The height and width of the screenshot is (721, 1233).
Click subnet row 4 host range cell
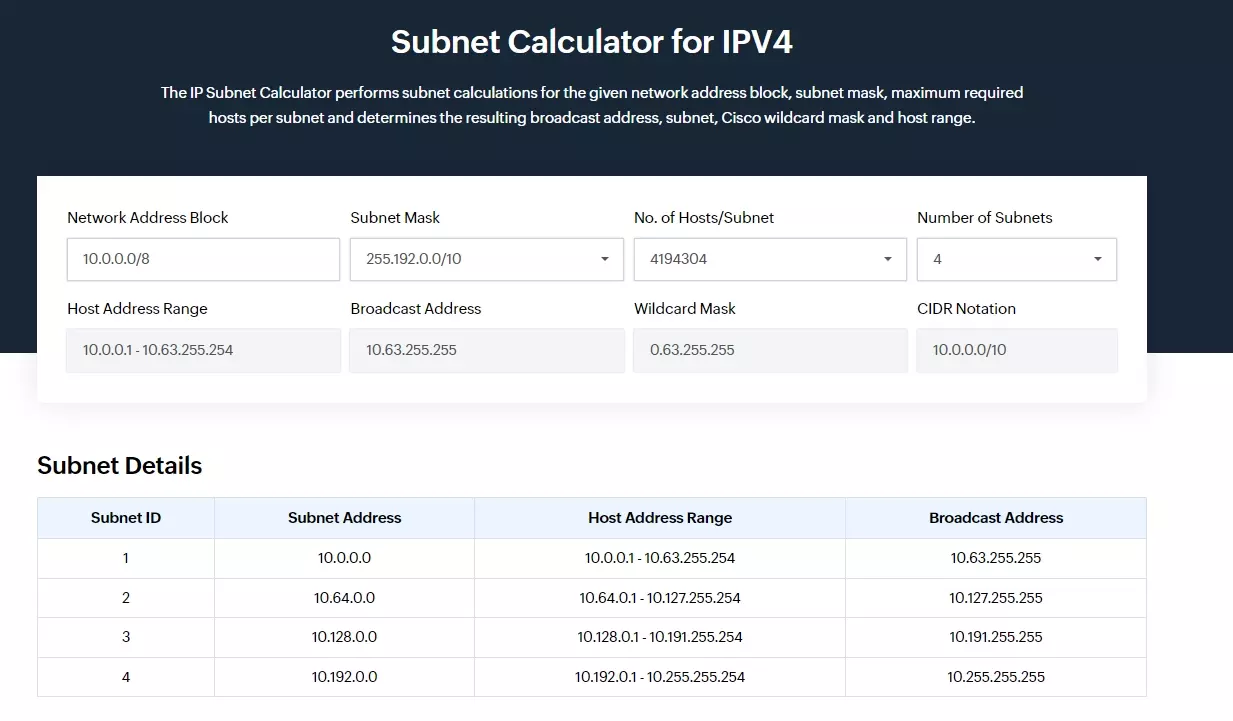coord(660,677)
